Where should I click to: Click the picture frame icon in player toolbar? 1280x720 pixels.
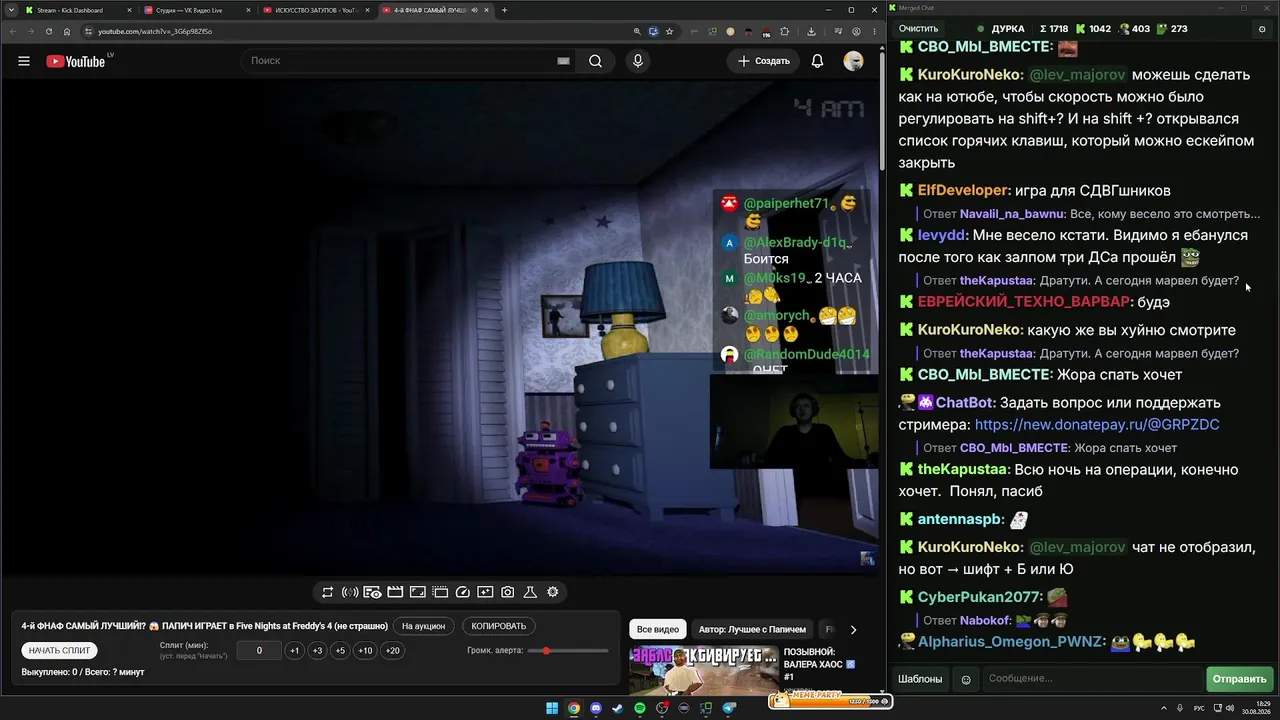pos(418,592)
